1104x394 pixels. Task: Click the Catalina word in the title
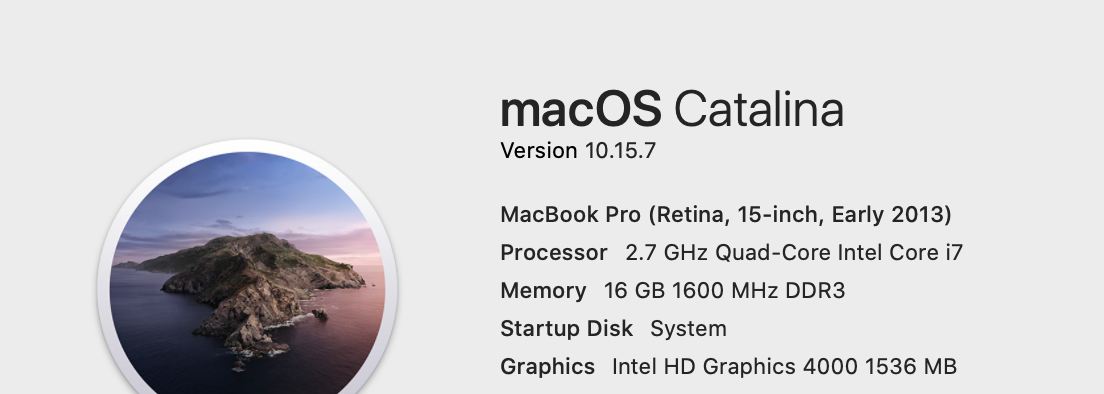(759, 110)
